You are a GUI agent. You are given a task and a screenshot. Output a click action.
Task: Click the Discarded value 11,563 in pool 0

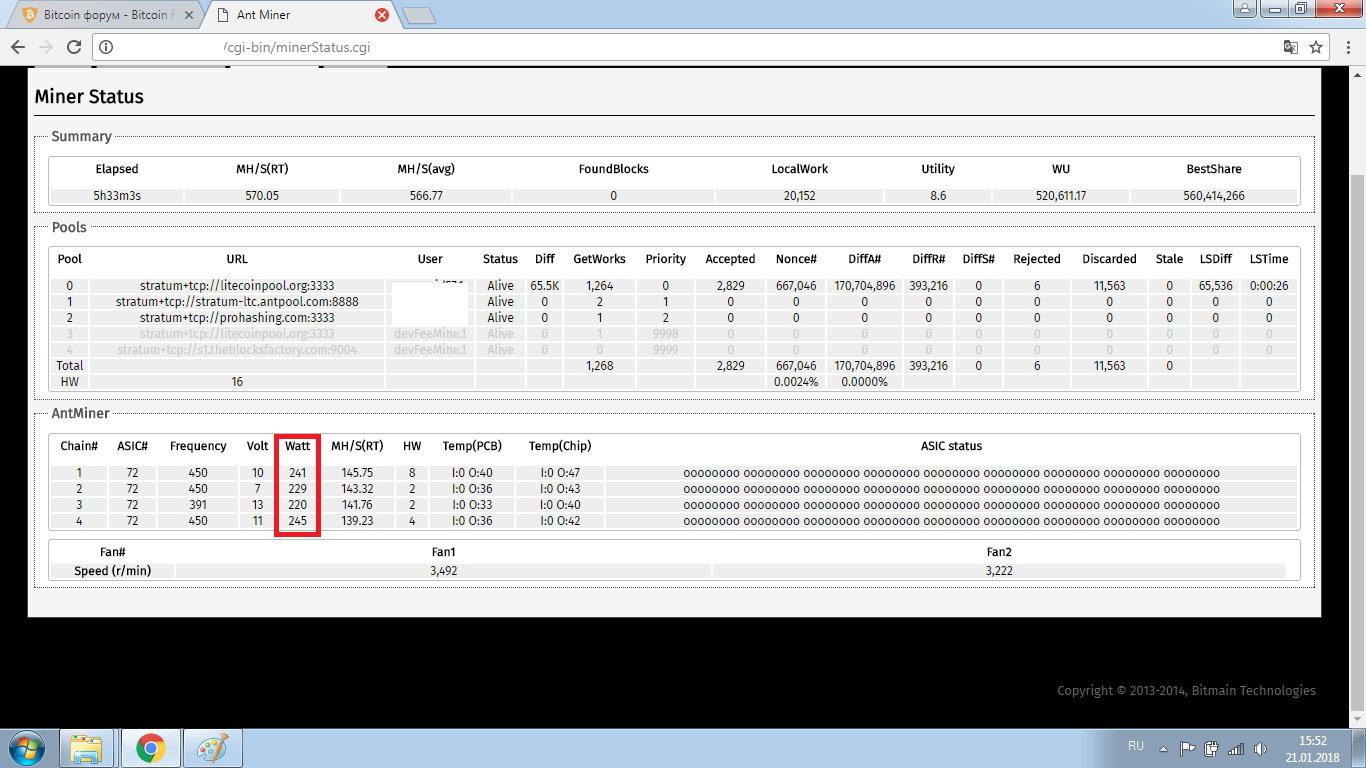1109,286
